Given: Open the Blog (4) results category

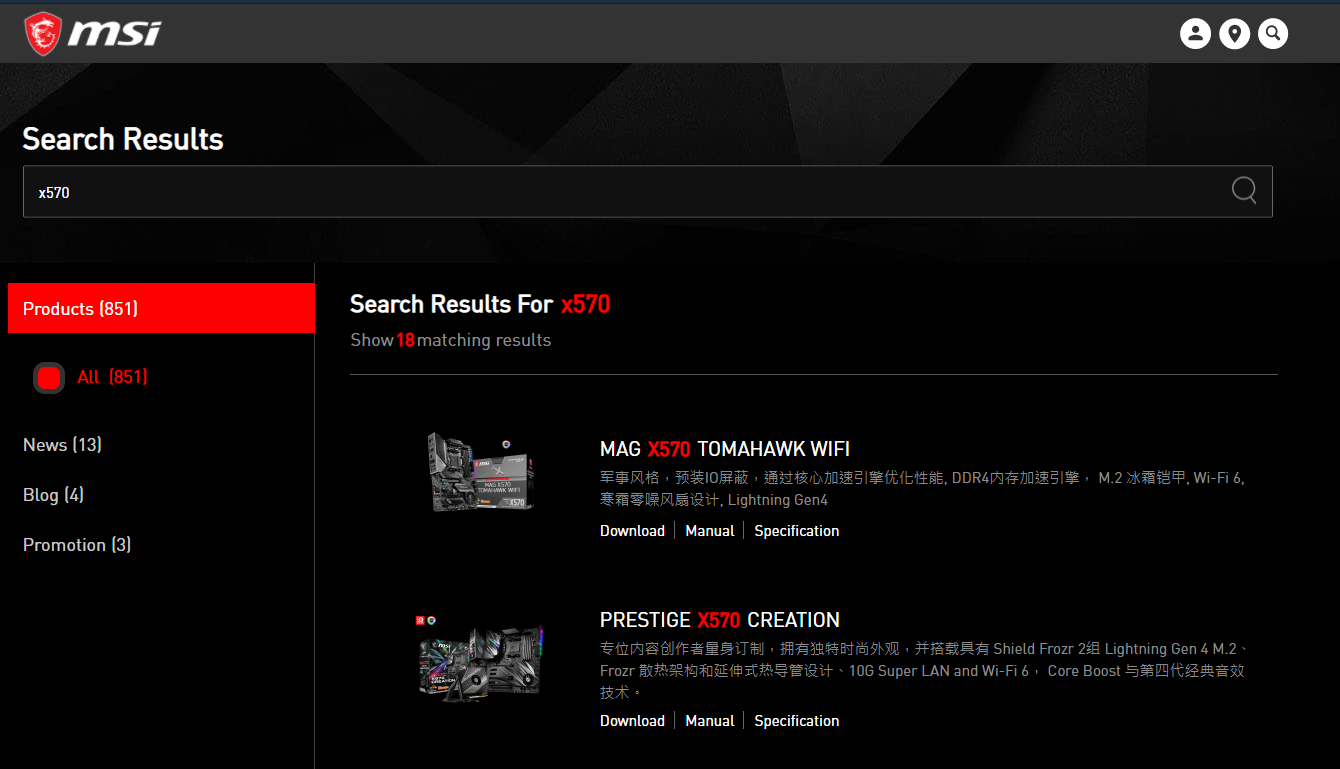Looking at the screenshot, I should point(53,495).
